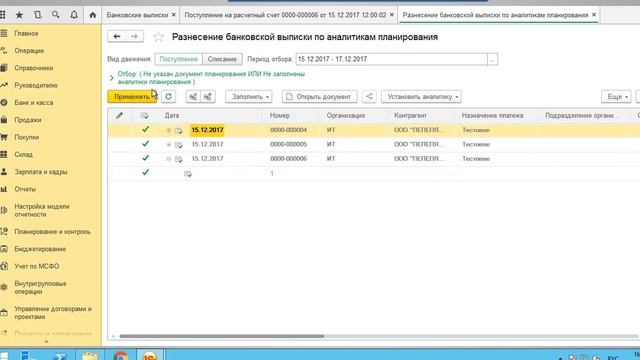Open Зарплата и кадры section
The image size is (640, 360).
click(x=40, y=172)
